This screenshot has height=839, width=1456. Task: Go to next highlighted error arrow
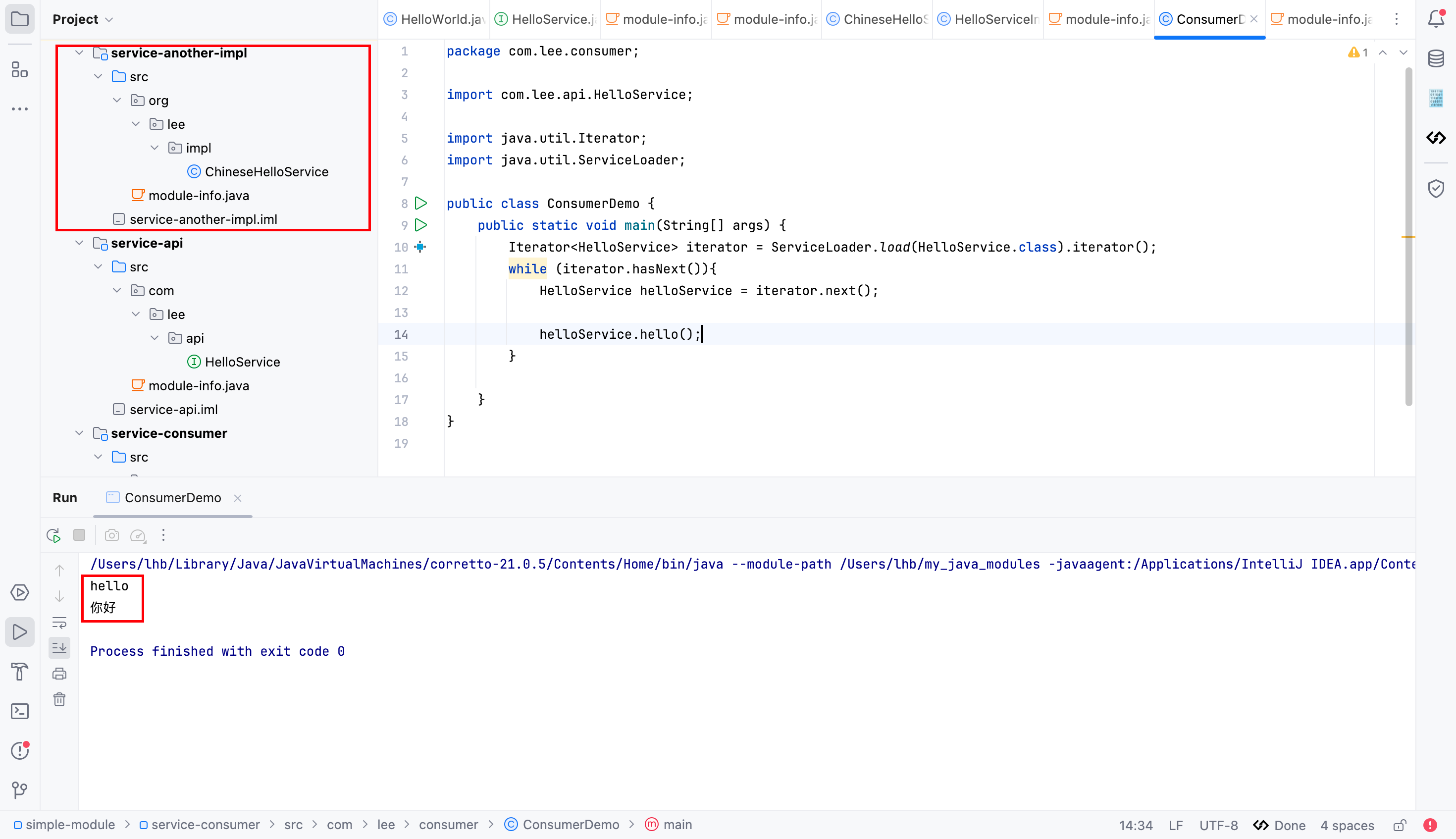[1403, 52]
